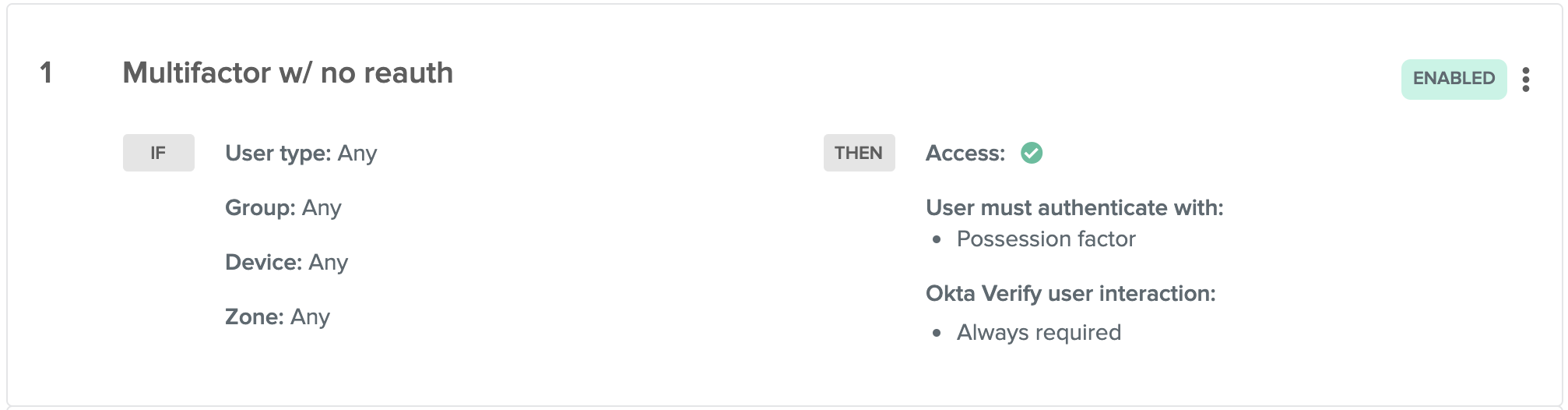The width and height of the screenshot is (1568, 410).
Task: Click the Group: Any condition
Action: click(283, 207)
